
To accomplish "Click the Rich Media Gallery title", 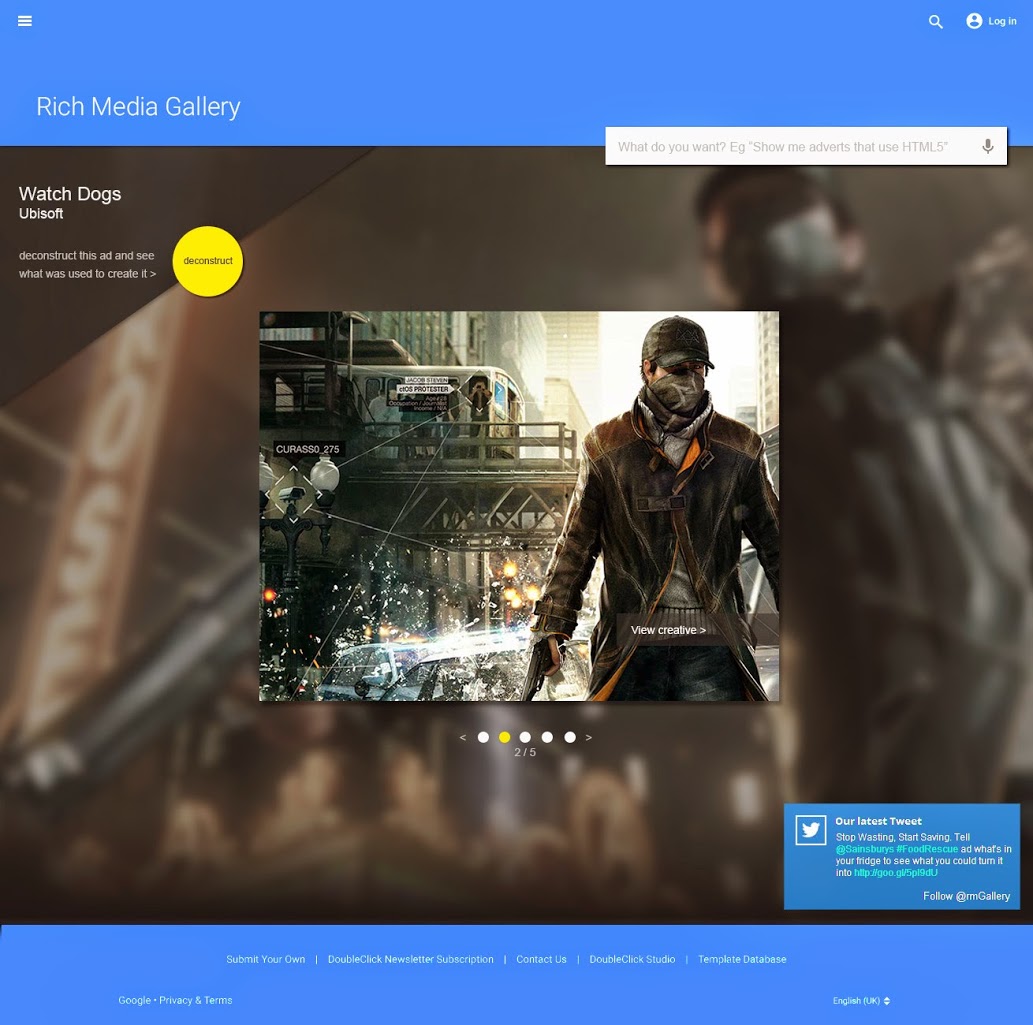I will tap(138, 106).
